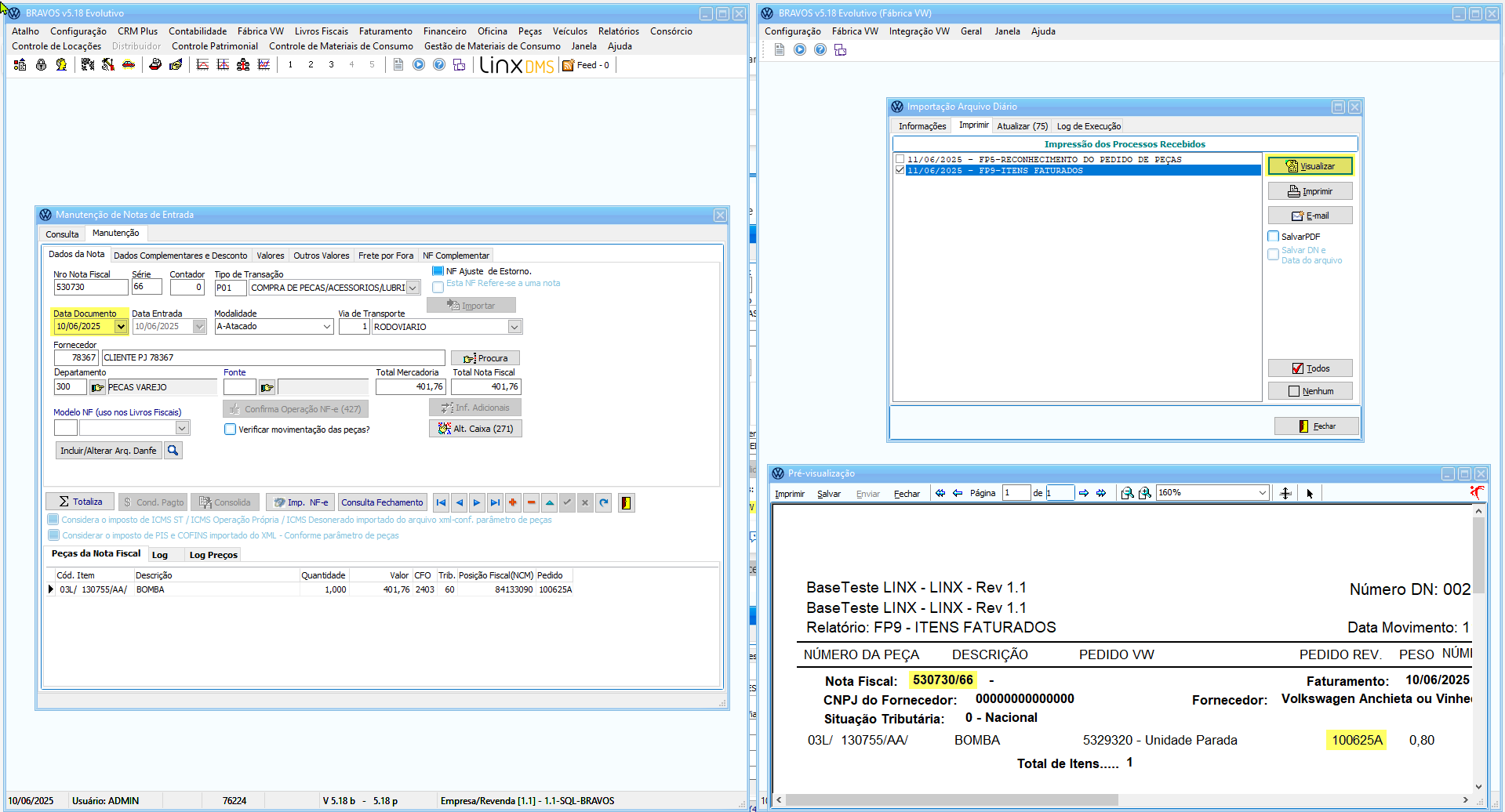
Task: Click toolbar shortcut number 3
Action: click(331, 65)
